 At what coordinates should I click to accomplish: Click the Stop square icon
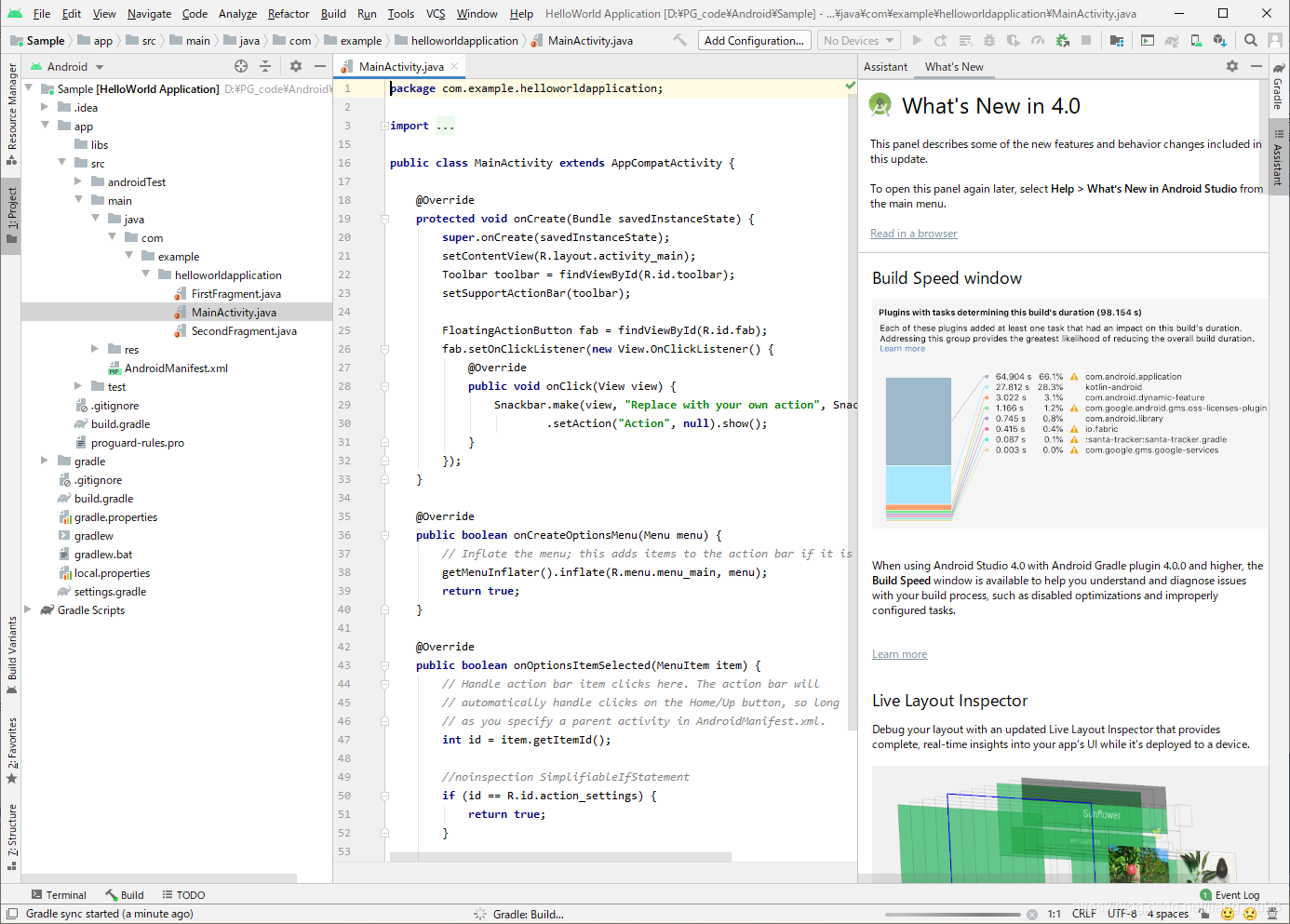(x=1086, y=40)
